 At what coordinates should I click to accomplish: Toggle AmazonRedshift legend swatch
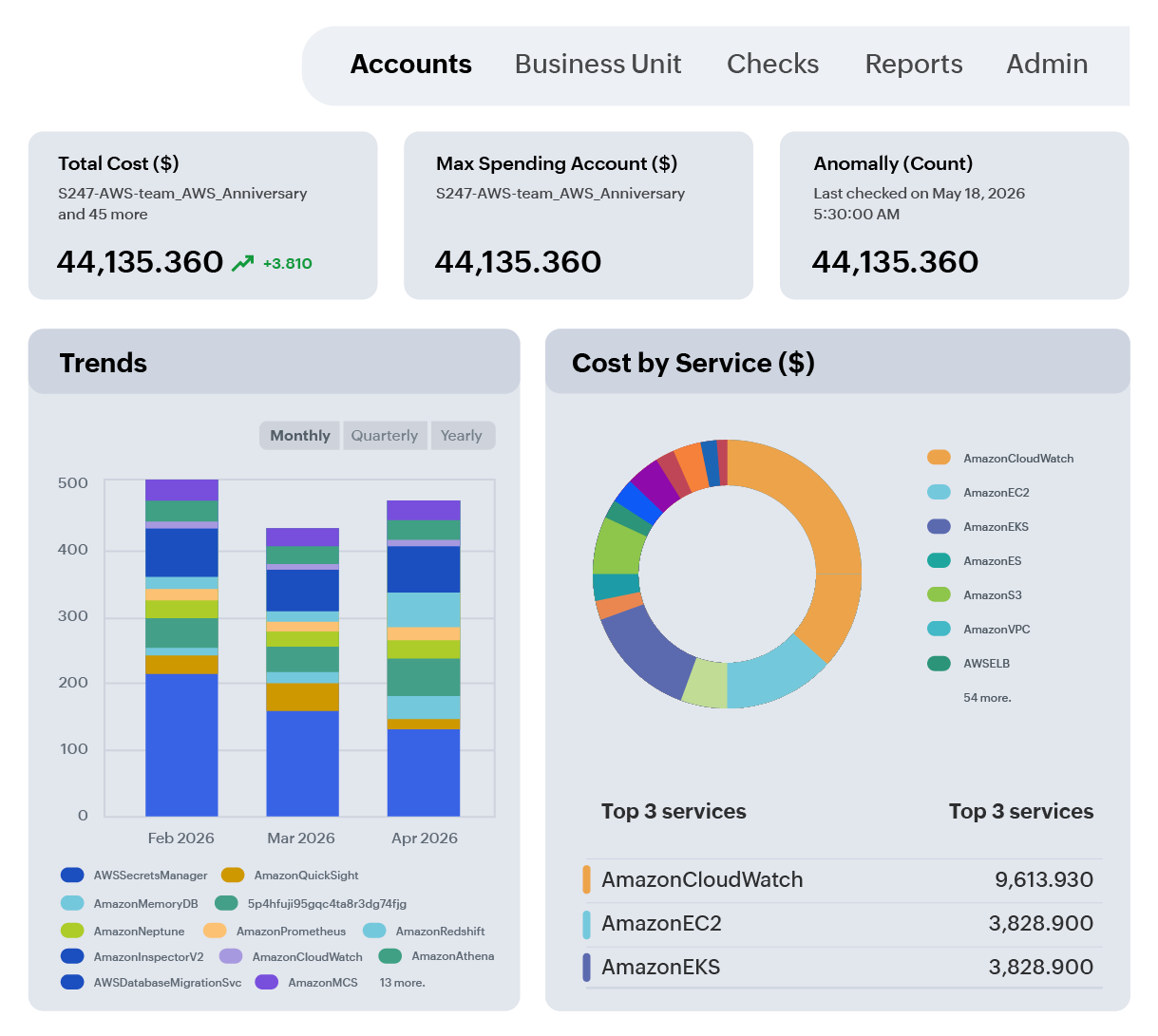[x=374, y=931]
